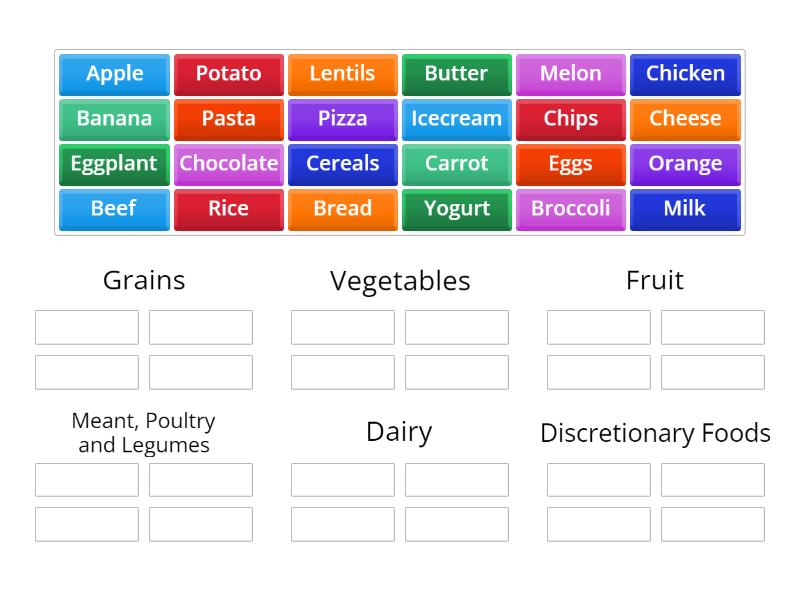Viewport: 800px width, 600px height.
Task: Choose the Chocolate tile
Action: tap(228, 164)
